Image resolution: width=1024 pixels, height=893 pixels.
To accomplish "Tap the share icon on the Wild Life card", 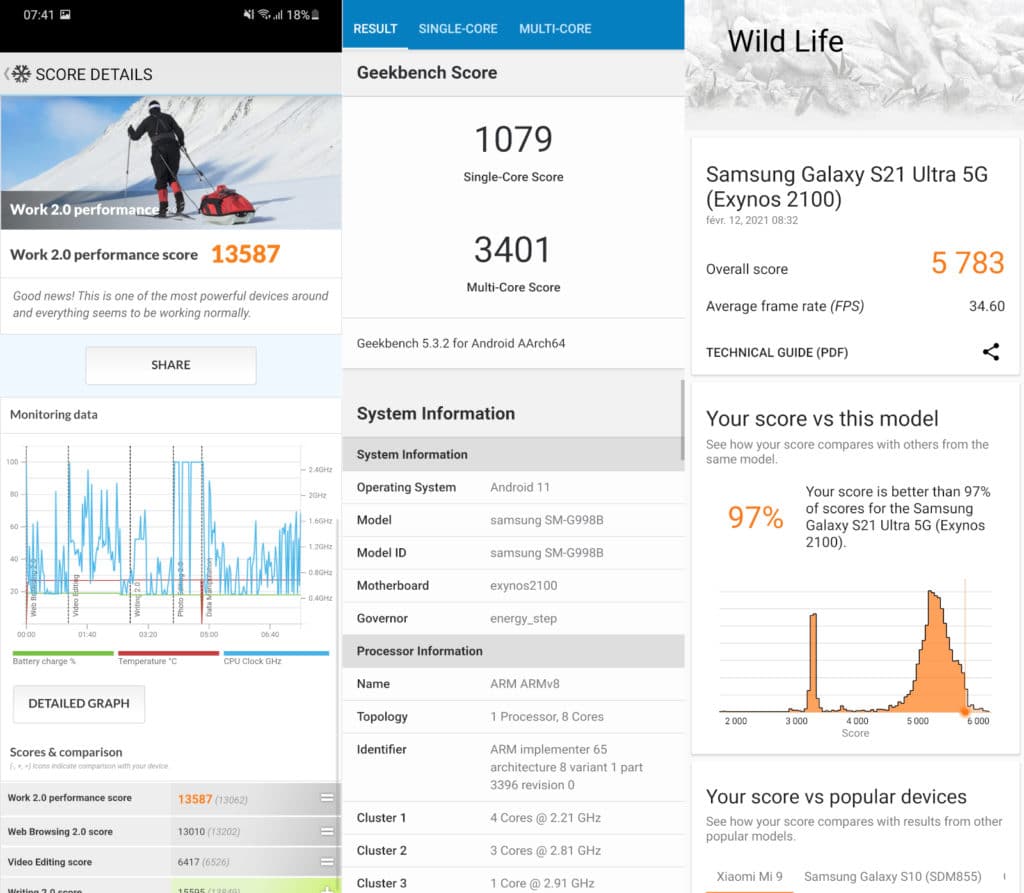I will coord(991,352).
